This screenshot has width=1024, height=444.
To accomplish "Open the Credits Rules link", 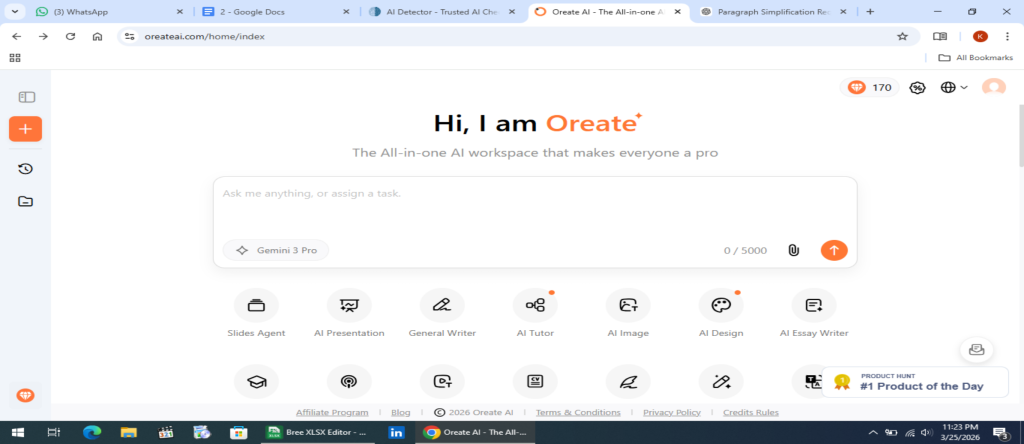I will (750, 413).
